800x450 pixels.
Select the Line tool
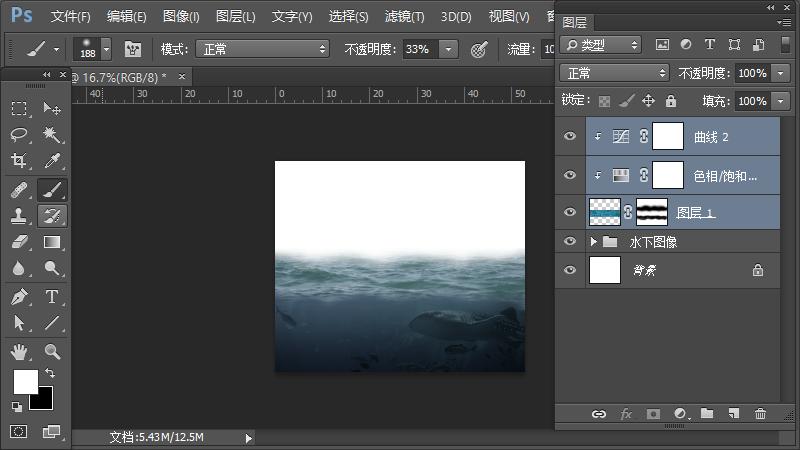52,323
